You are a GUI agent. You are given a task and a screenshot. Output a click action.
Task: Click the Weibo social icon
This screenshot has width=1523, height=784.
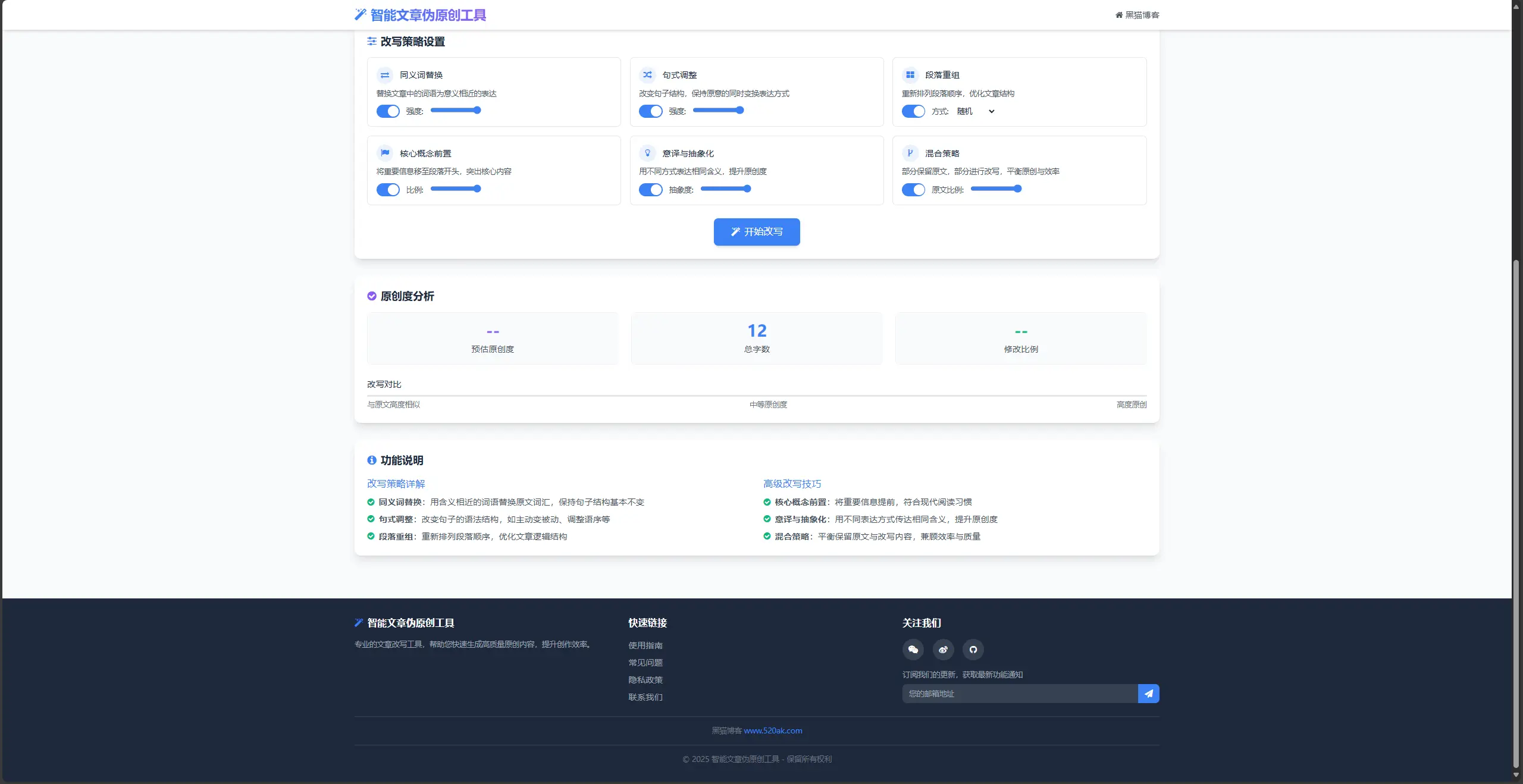pyautogui.click(x=943, y=650)
